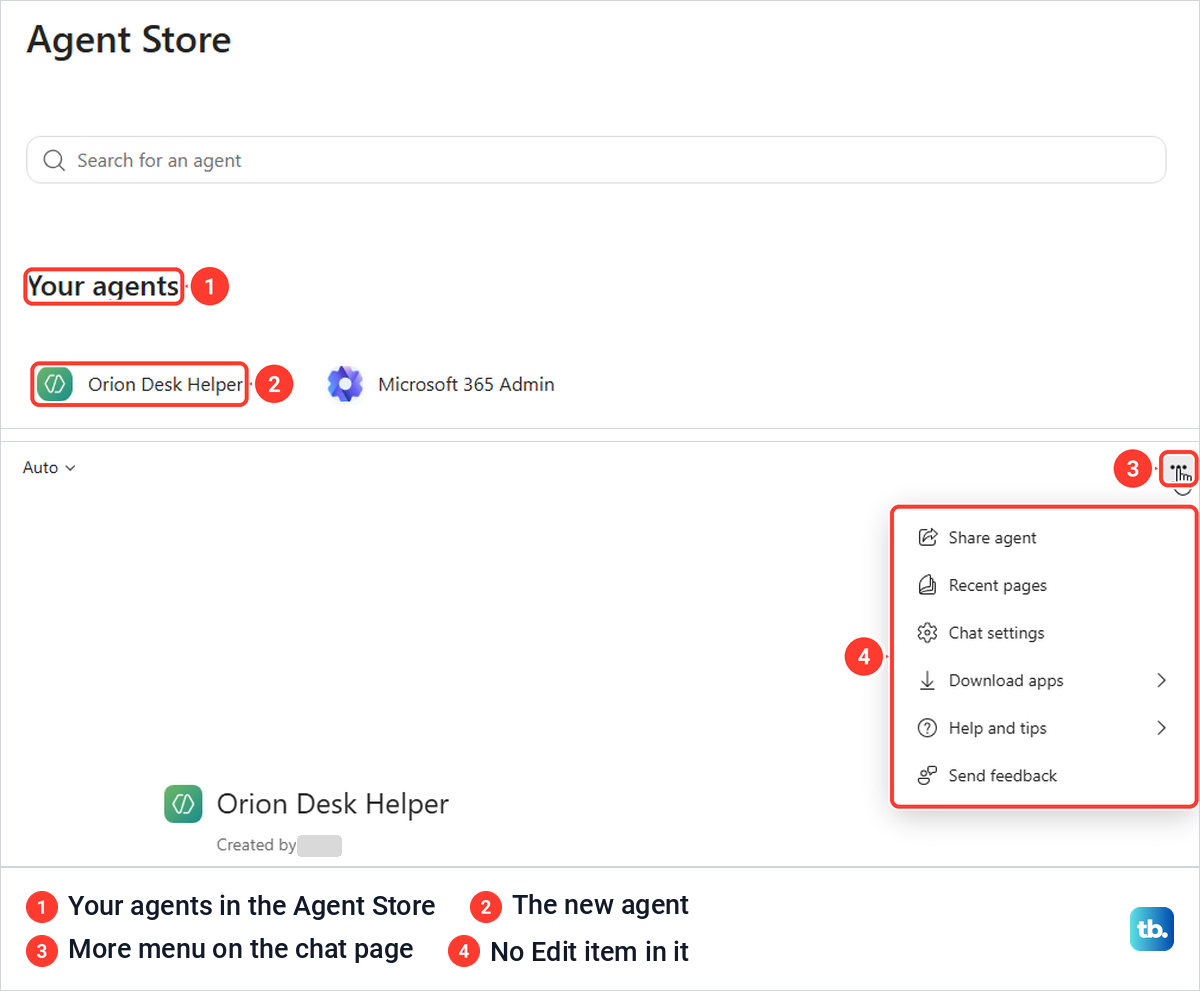Expand the Auto mode dropdown
1200x991 pixels.
[49, 467]
